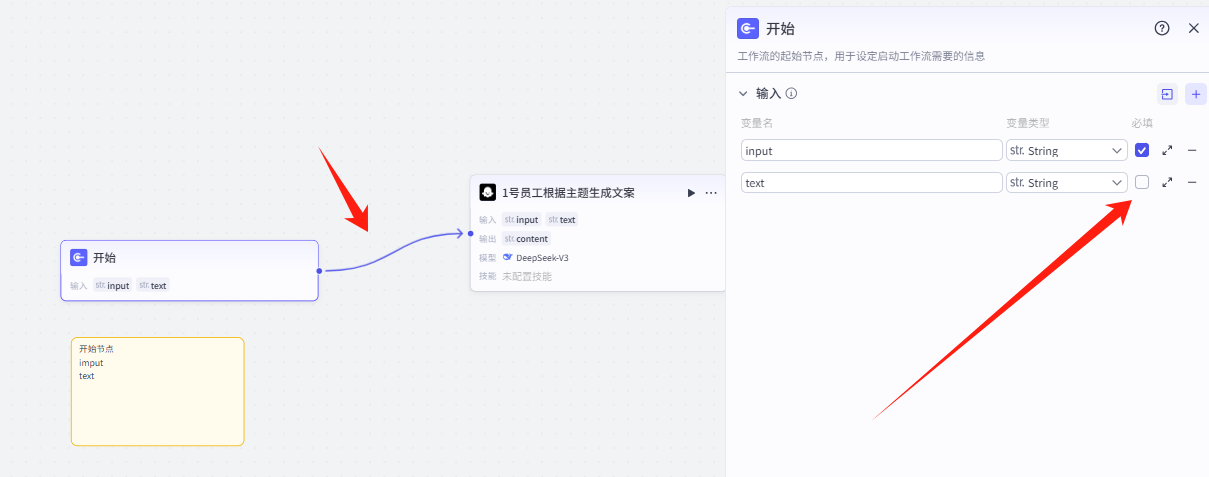Open the type dropdown for input variable
1209x477 pixels.
pos(1067,151)
